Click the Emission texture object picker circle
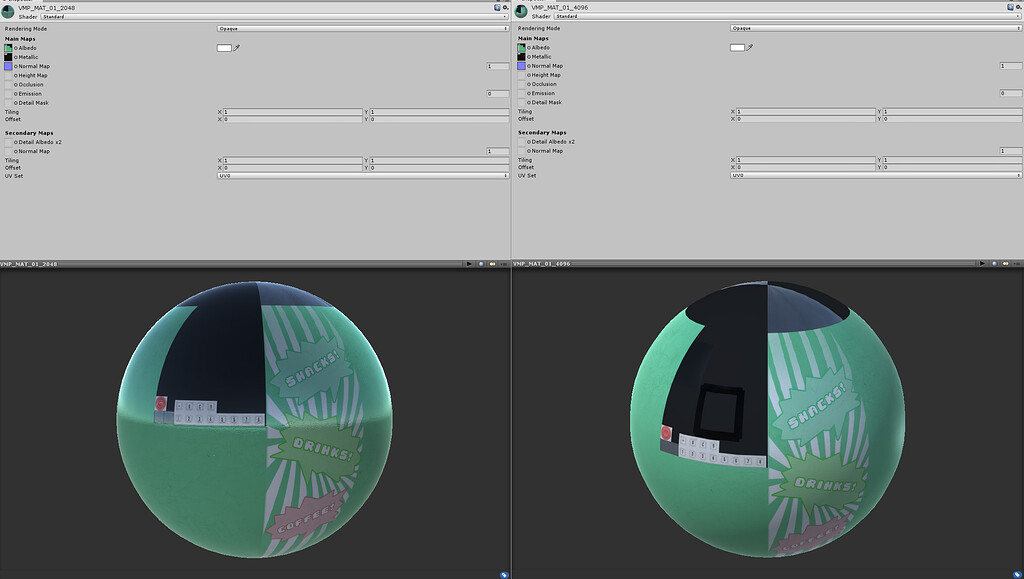The width and height of the screenshot is (1024, 579). [17, 93]
